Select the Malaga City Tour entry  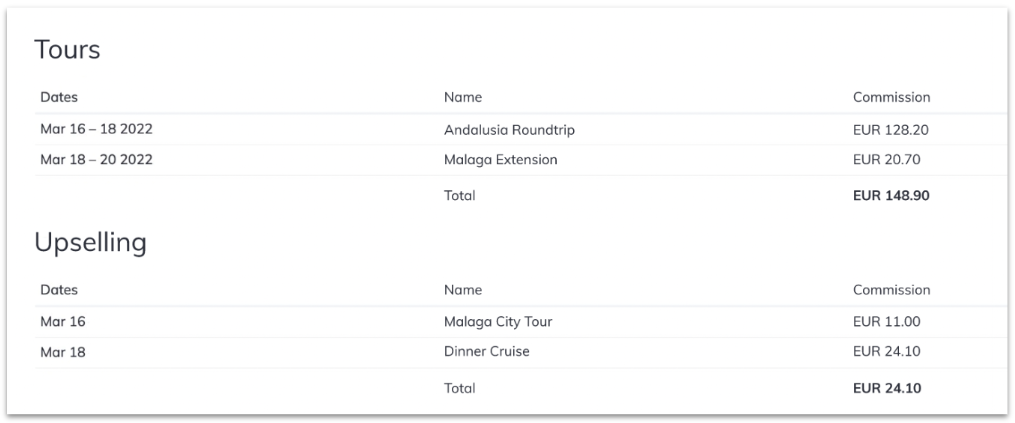[x=498, y=322]
